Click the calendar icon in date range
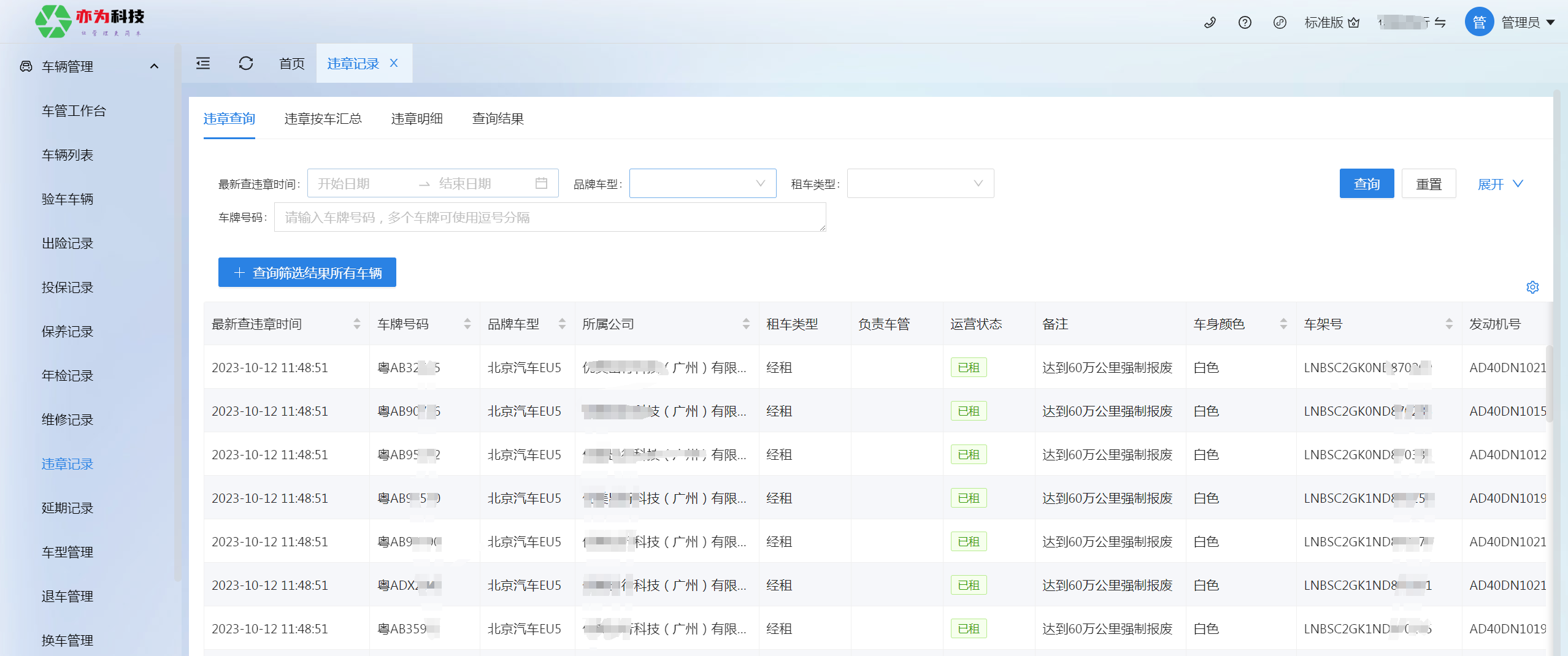Viewport: 1568px width, 656px height. tap(541, 183)
